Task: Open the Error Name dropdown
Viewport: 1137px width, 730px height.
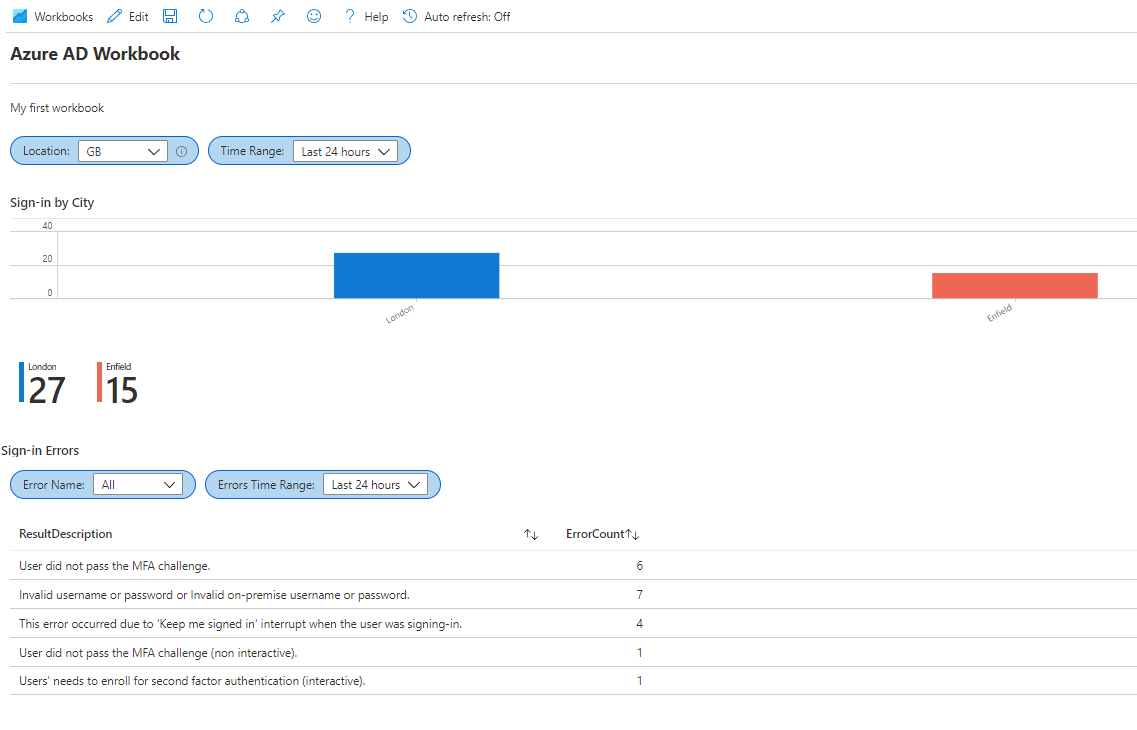Action: (138, 484)
